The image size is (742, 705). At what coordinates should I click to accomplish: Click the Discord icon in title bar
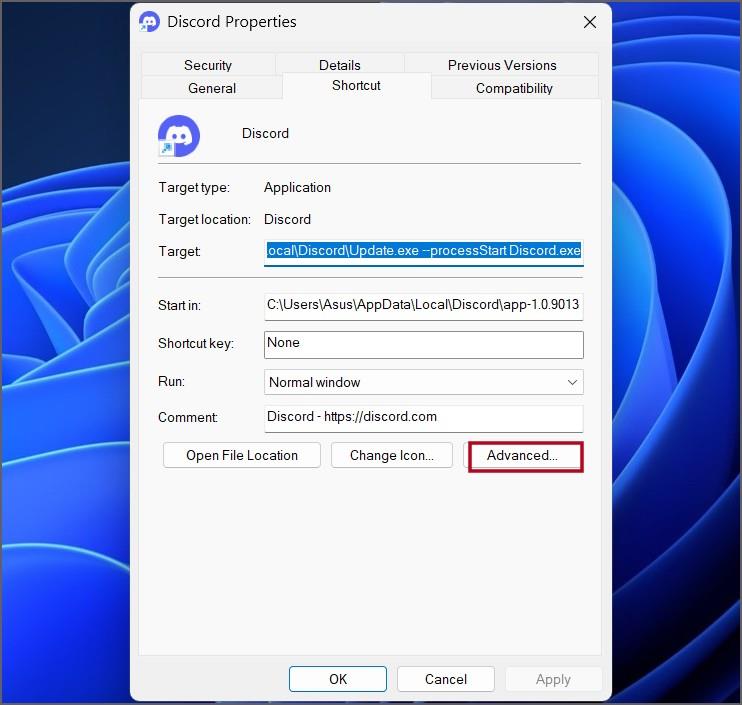coord(149,22)
